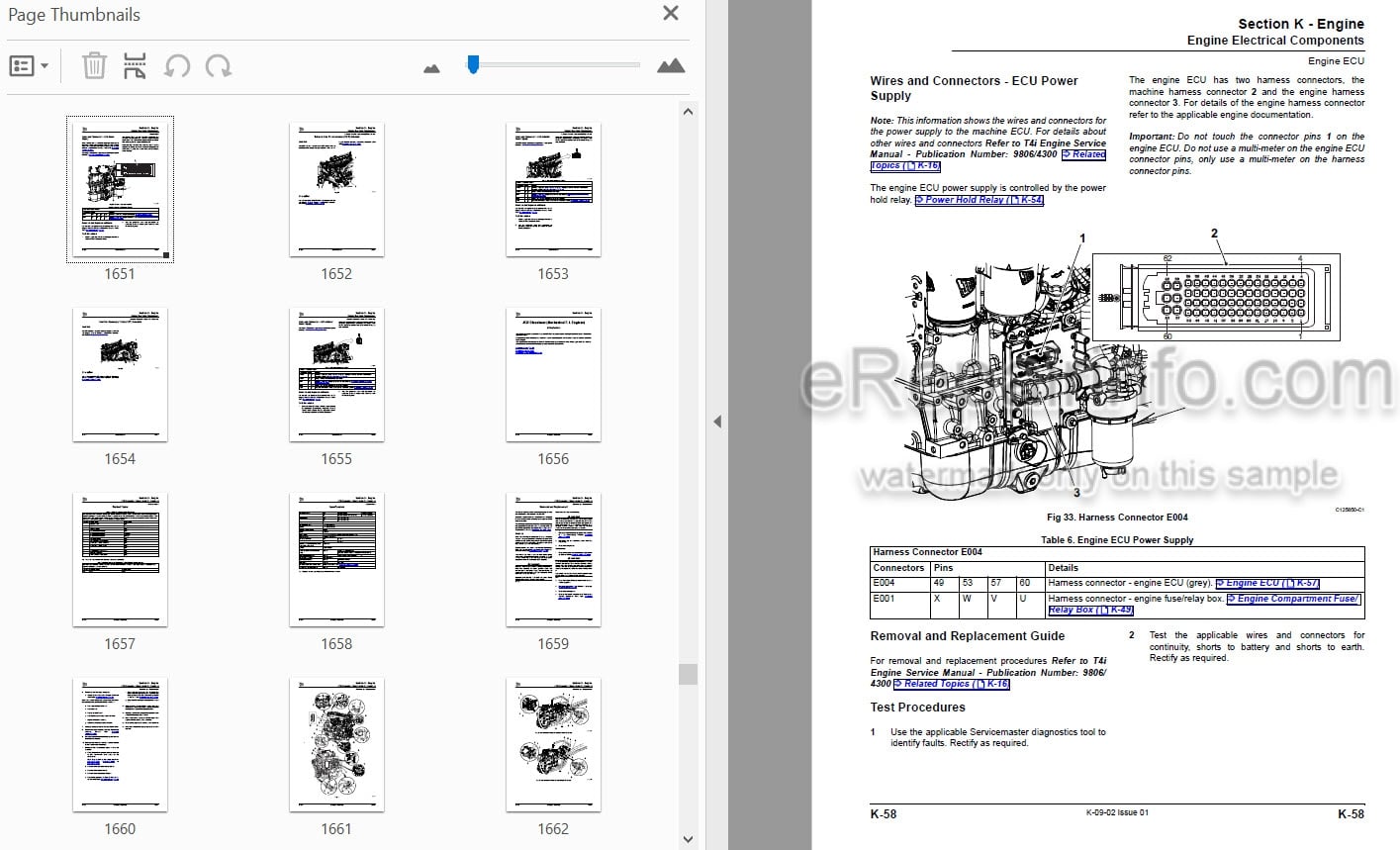Image resolution: width=1400 pixels, height=850 pixels.
Task: Select page thumbnail 1661
Action: pyautogui.click(x=336, y=744)
